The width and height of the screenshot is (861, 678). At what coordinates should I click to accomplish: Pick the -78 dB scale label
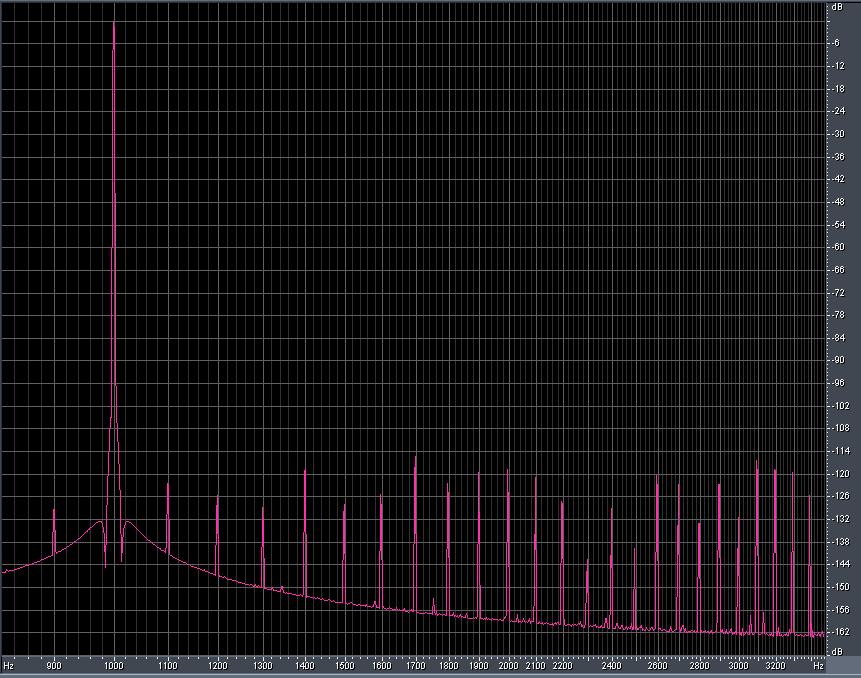[x=838, y=315]
